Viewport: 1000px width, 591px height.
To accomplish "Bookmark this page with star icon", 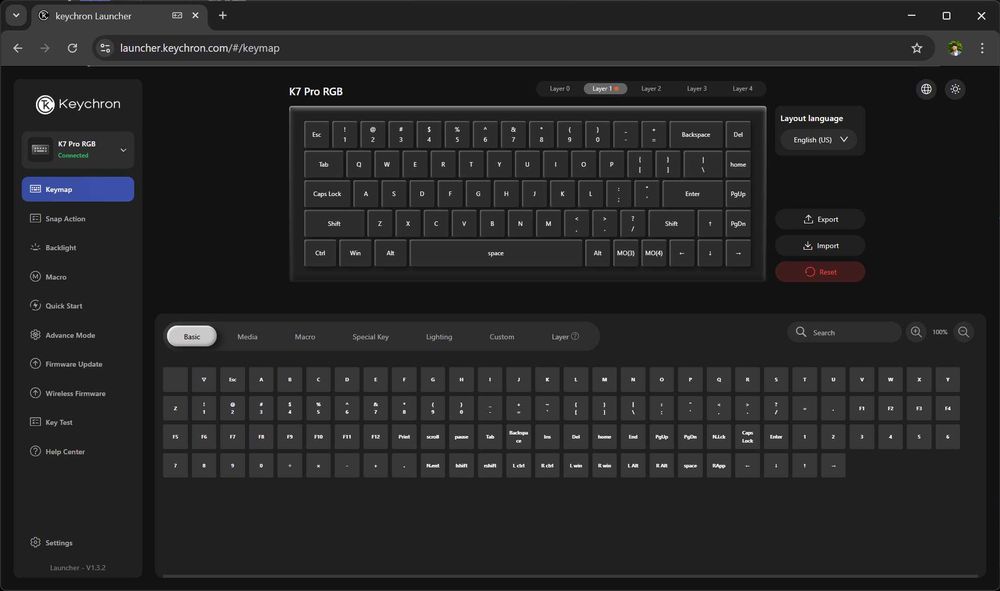I will (916, 48).
